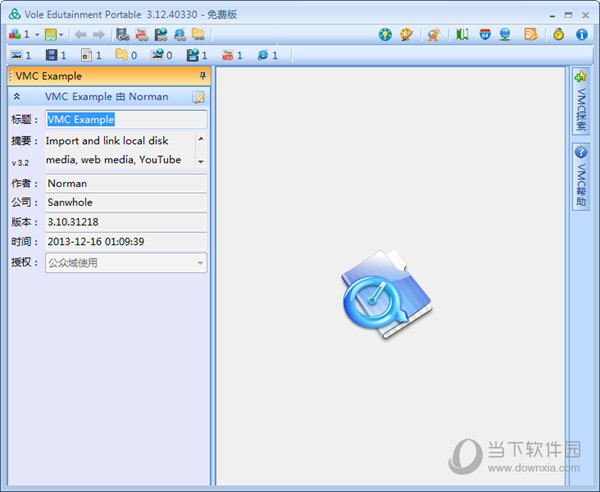The height and width of the screenshot is (492, 600).
Task: Click the blue globe network icon
Action: click(x=505, y=35)
